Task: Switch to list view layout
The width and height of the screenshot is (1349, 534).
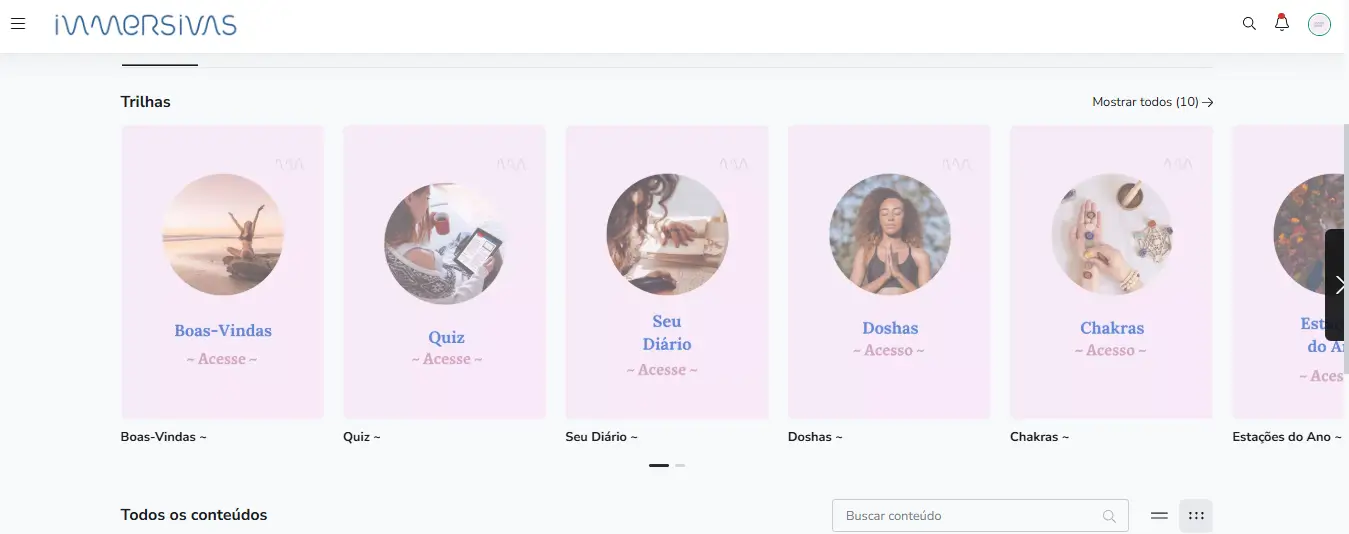Action: (1159, 516)
